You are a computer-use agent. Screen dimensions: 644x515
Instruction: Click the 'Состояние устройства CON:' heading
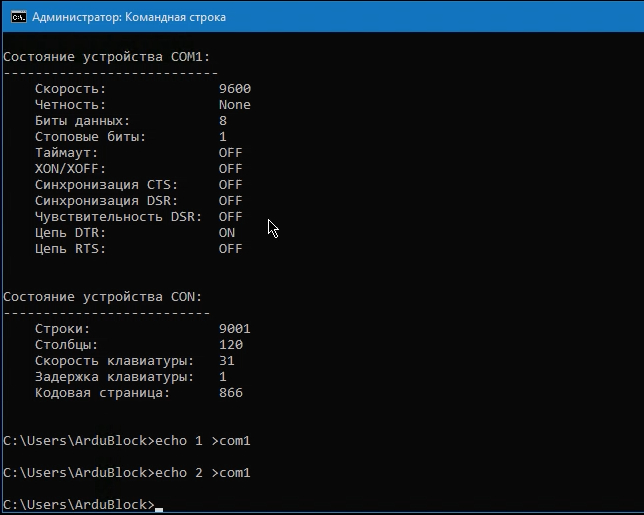(103, 297)
